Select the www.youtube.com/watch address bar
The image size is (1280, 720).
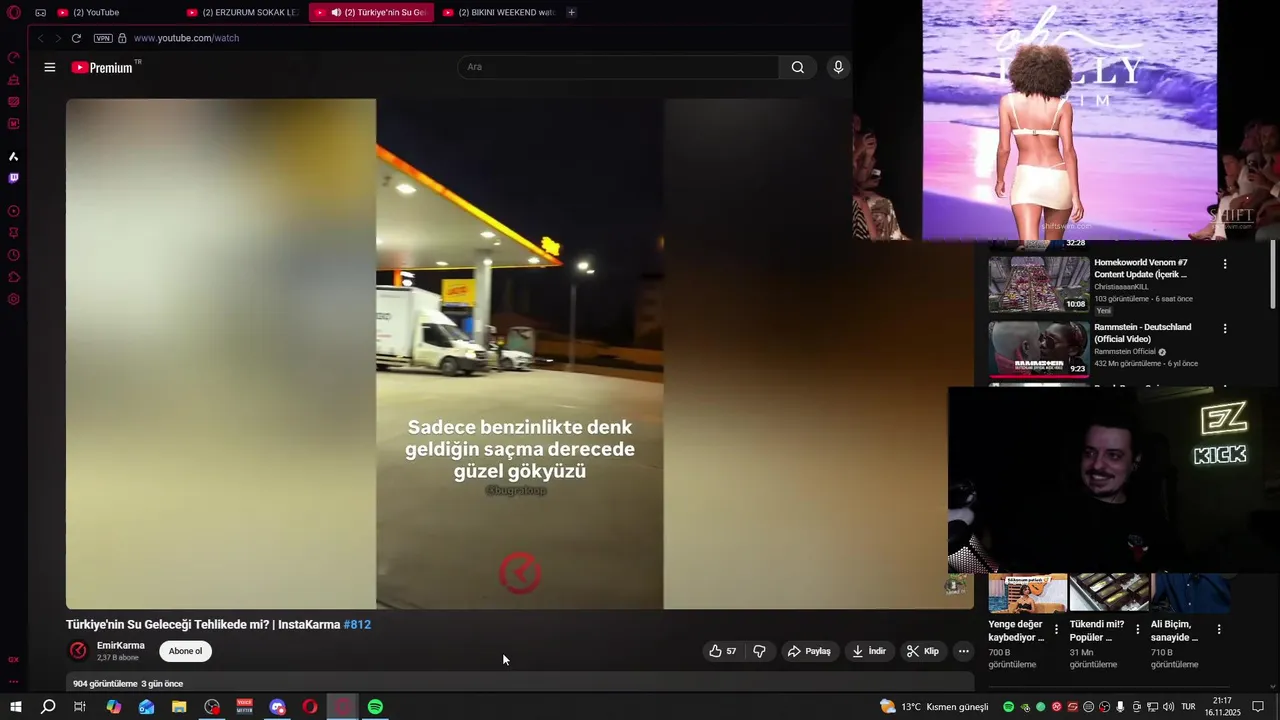[x=186, y=38]
